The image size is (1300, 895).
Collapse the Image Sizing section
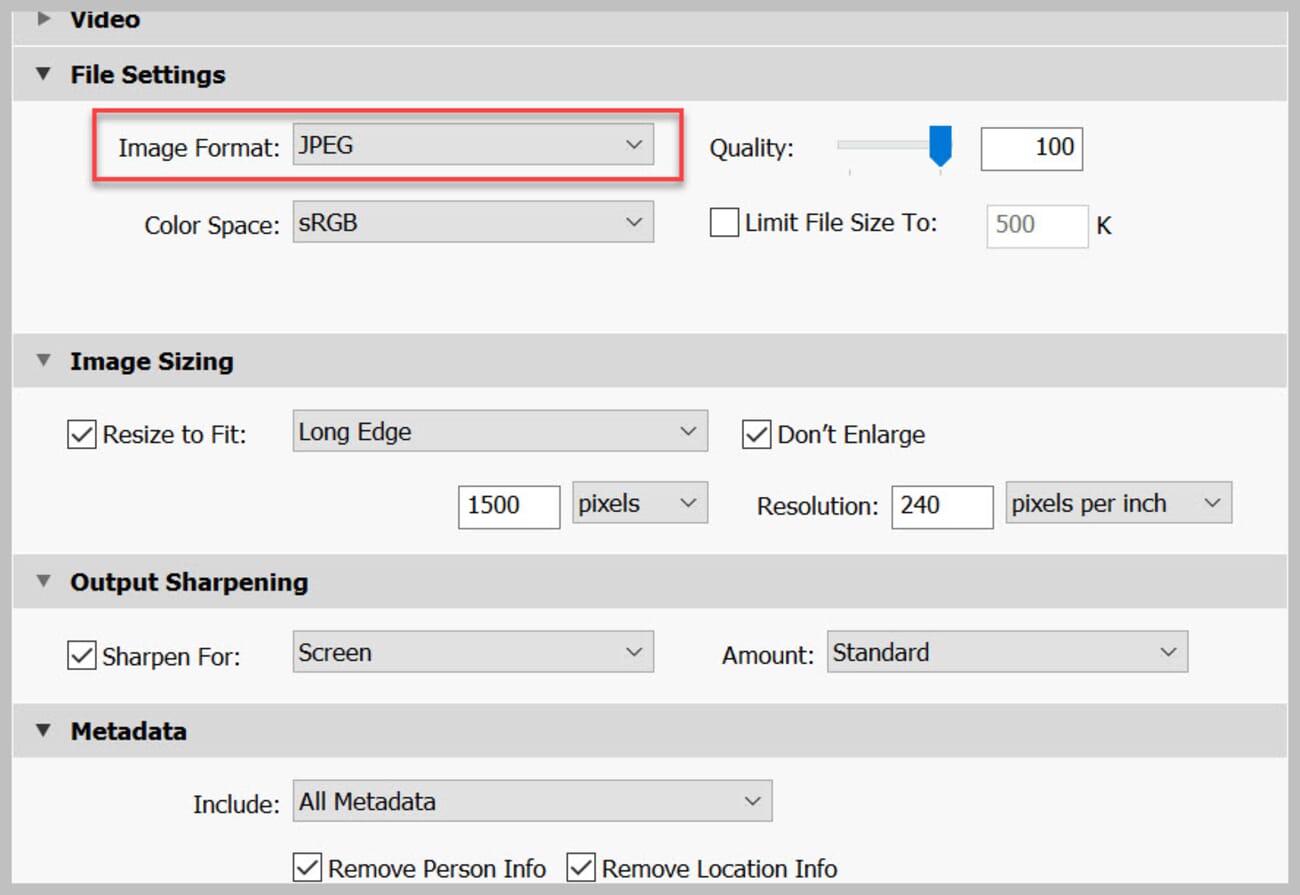tap(43, 361)
